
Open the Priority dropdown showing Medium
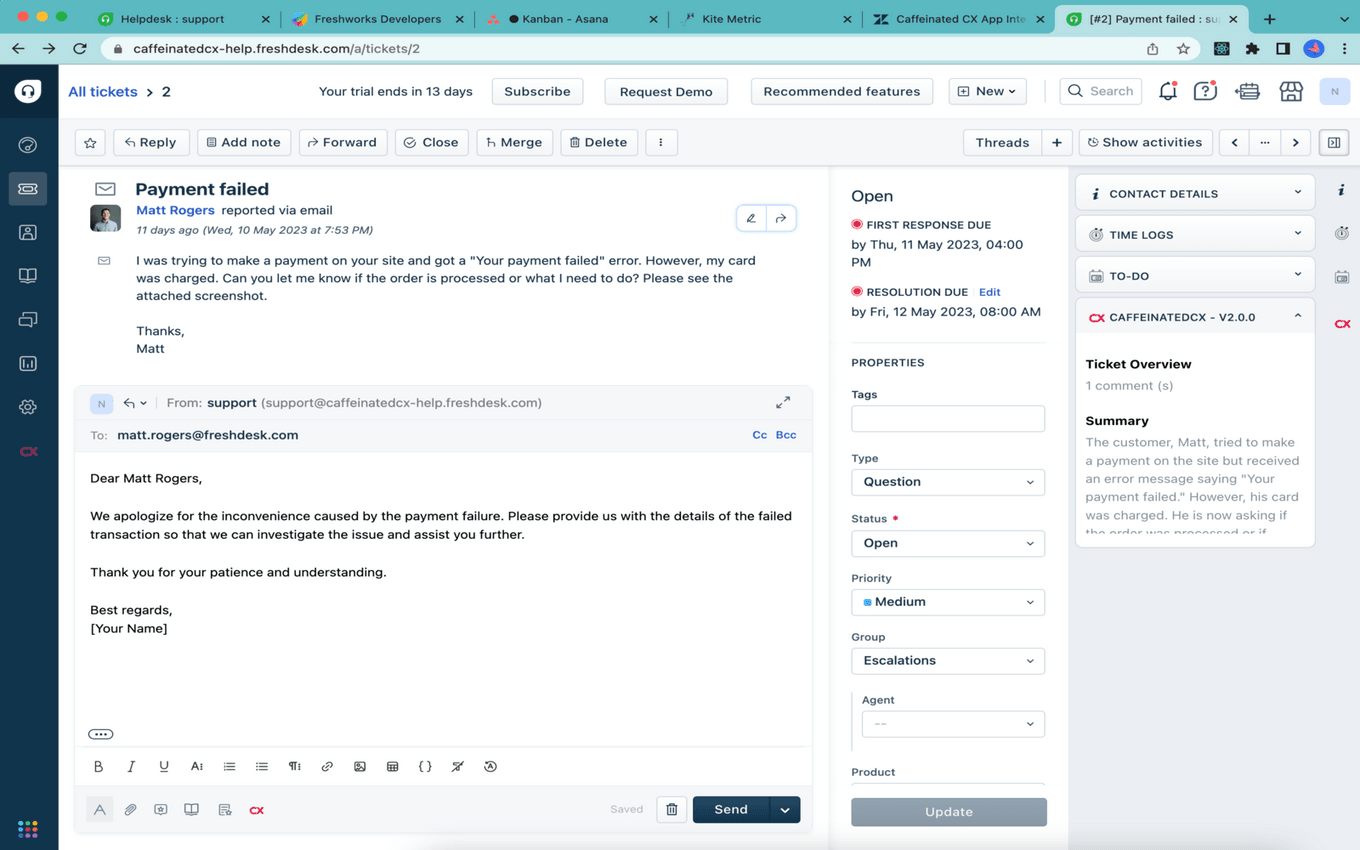pos(947,602)
